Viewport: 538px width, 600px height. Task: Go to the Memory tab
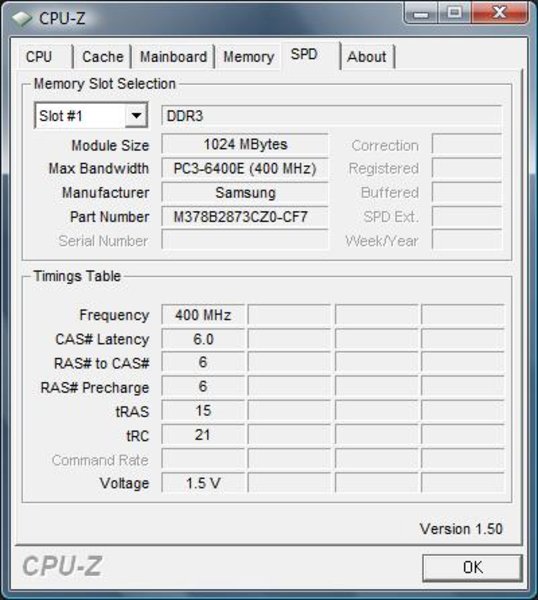coord(248,57)
